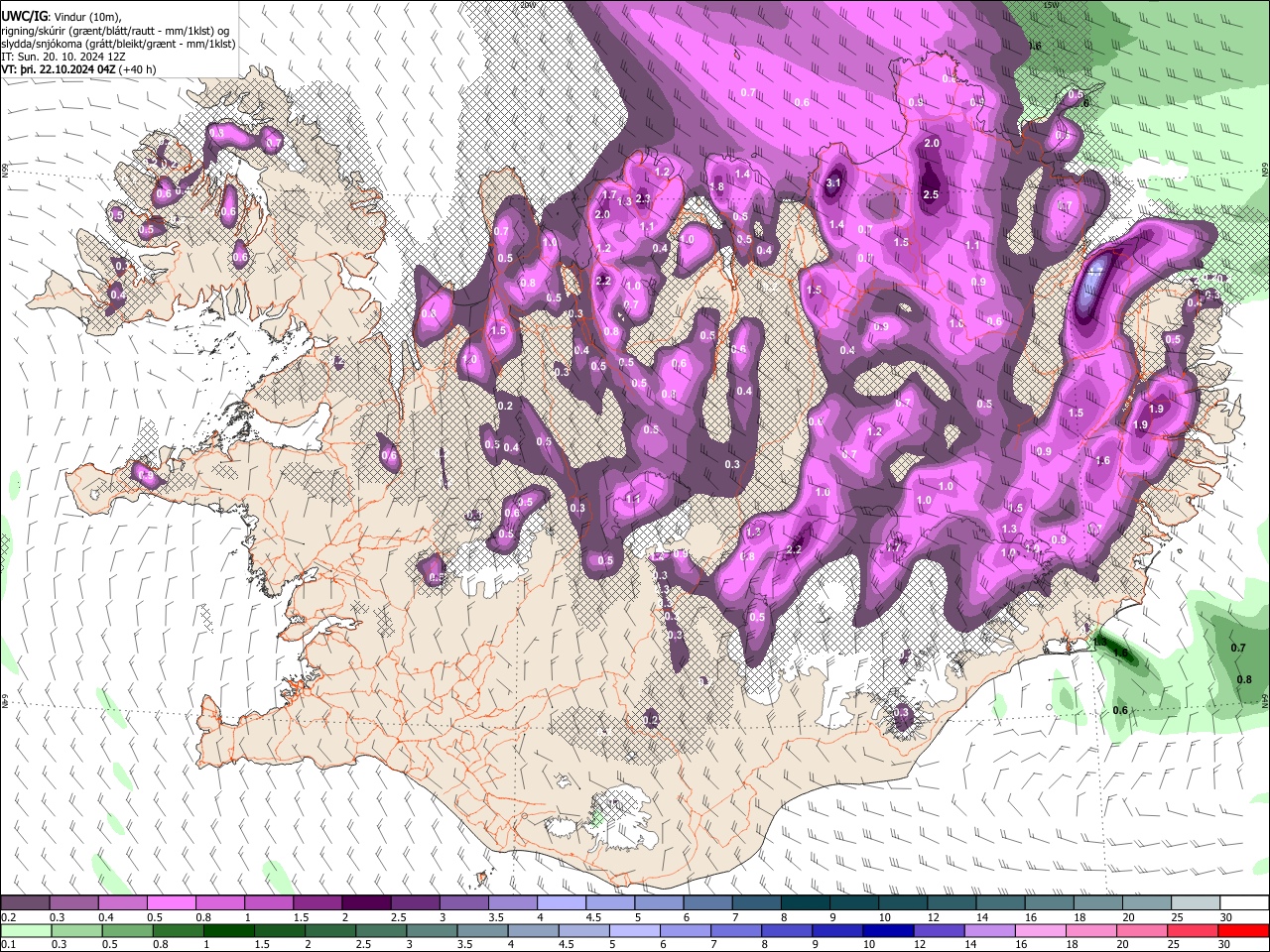Click the light lavender 4 mm snow swatch
Screen dimensions: 1270x952
point(562,903)
